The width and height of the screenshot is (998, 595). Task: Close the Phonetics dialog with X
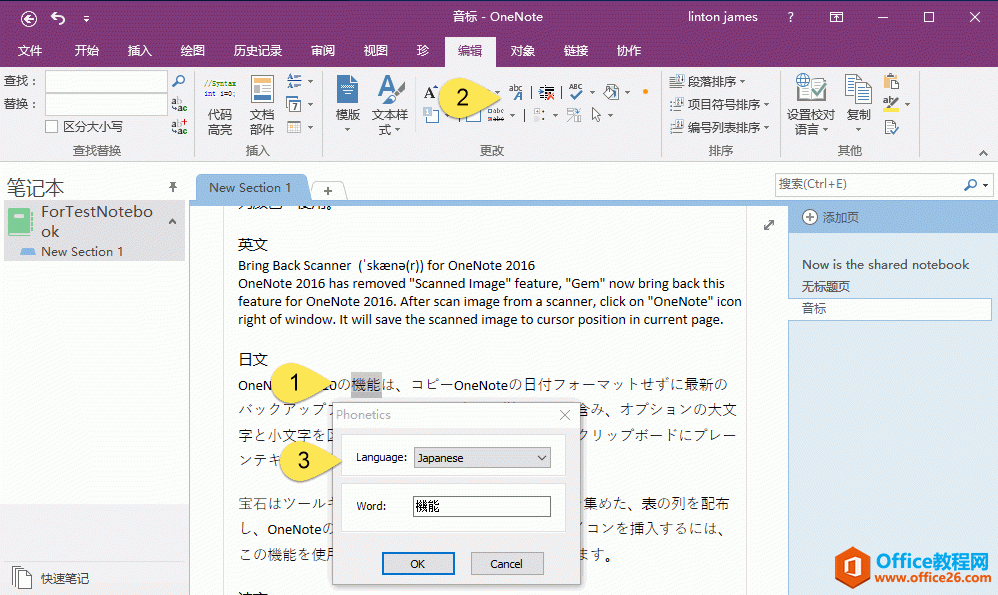tap(565, 415)
